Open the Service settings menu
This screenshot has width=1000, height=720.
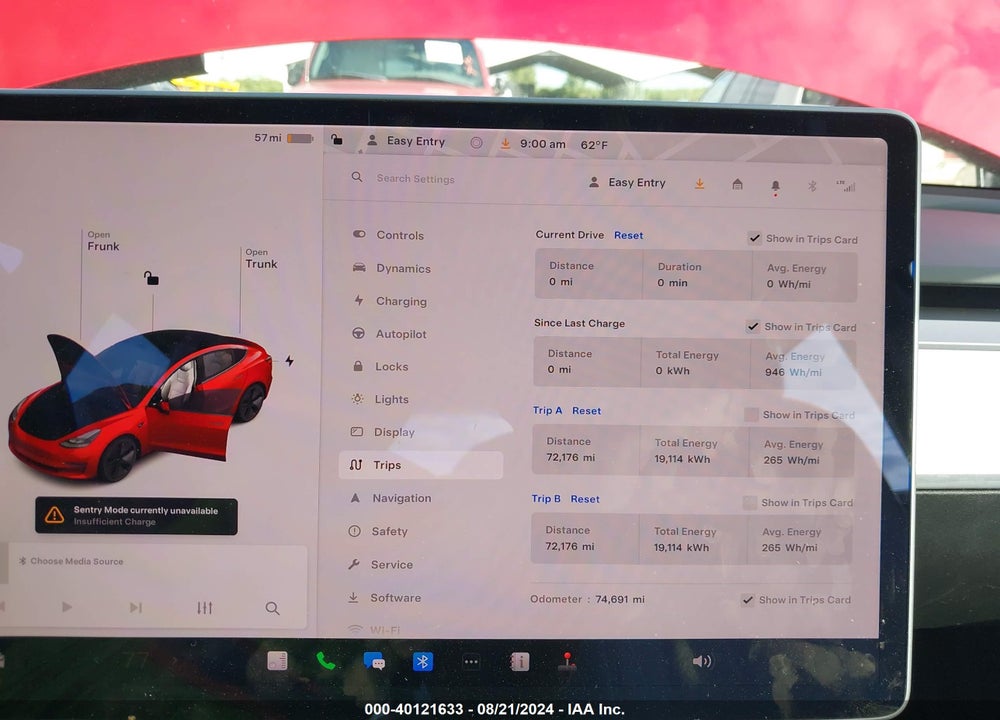click(380, 564)
